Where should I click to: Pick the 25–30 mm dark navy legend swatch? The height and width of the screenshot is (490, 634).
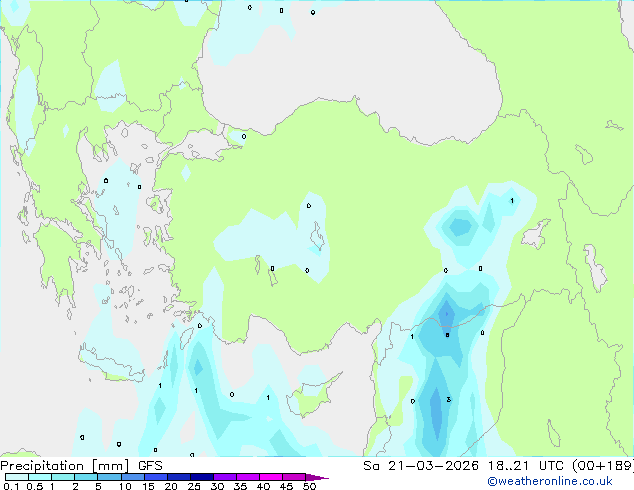(202, 477)
